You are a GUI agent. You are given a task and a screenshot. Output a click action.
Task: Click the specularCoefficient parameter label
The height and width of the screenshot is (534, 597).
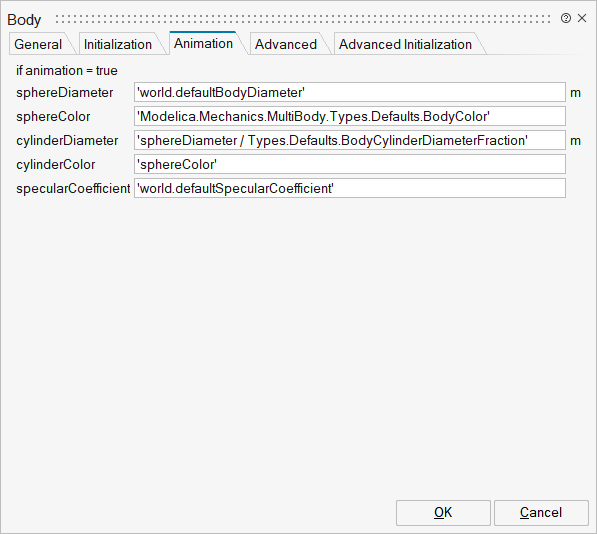pos(73,188)
